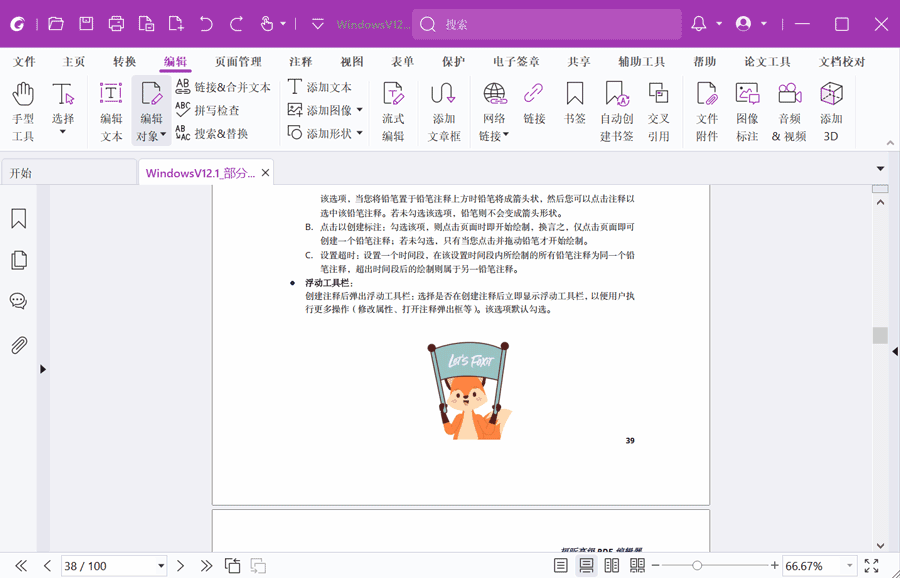The height and width of the screenshot is (578, 900).
Task: Select the Hand tool (手型工具)
Action: coord(23,111)
